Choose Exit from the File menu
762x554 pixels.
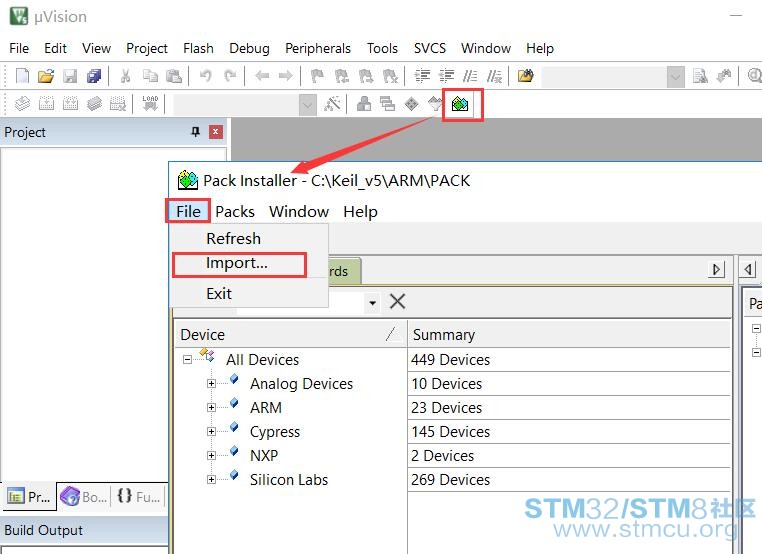click(219, 294)
